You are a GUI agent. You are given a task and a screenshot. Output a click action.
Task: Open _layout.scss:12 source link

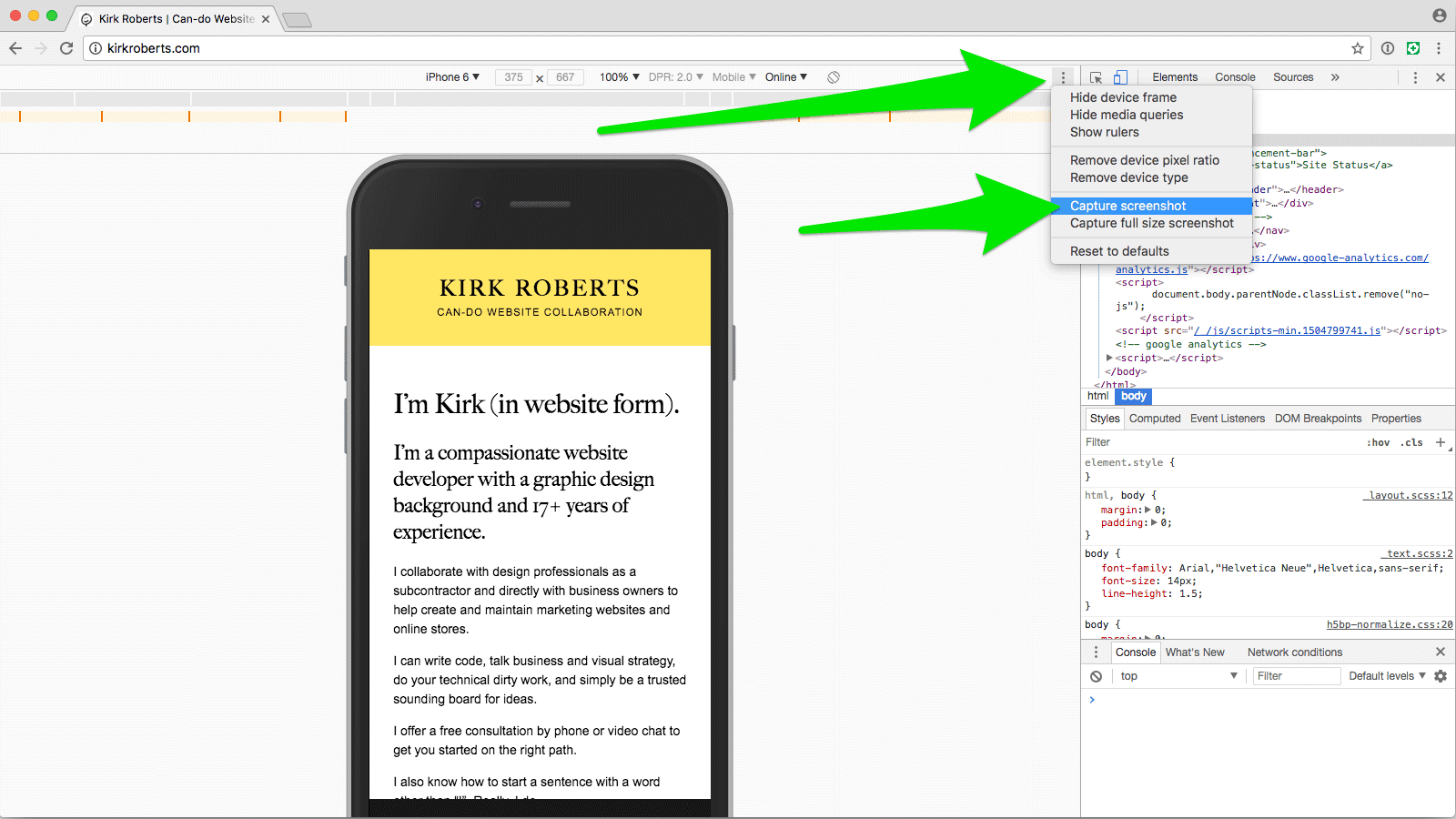coord(1408,495)
